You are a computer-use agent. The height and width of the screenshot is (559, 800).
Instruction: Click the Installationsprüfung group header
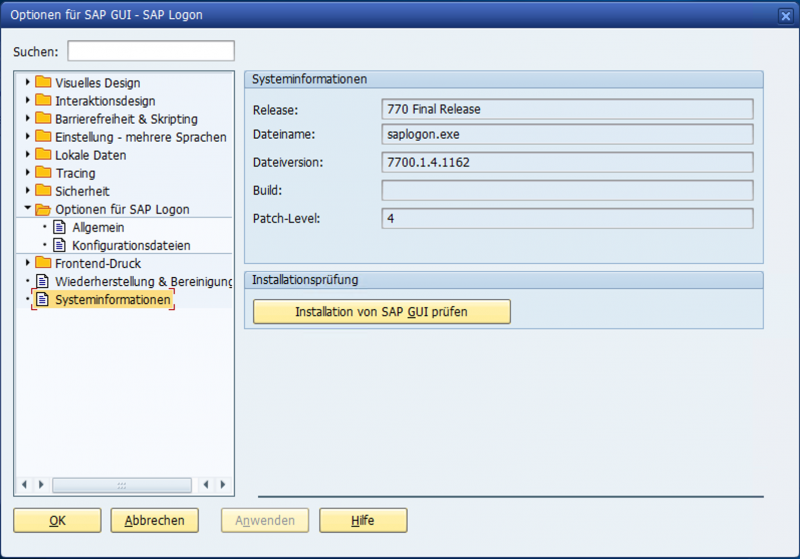tap(504, 280)
